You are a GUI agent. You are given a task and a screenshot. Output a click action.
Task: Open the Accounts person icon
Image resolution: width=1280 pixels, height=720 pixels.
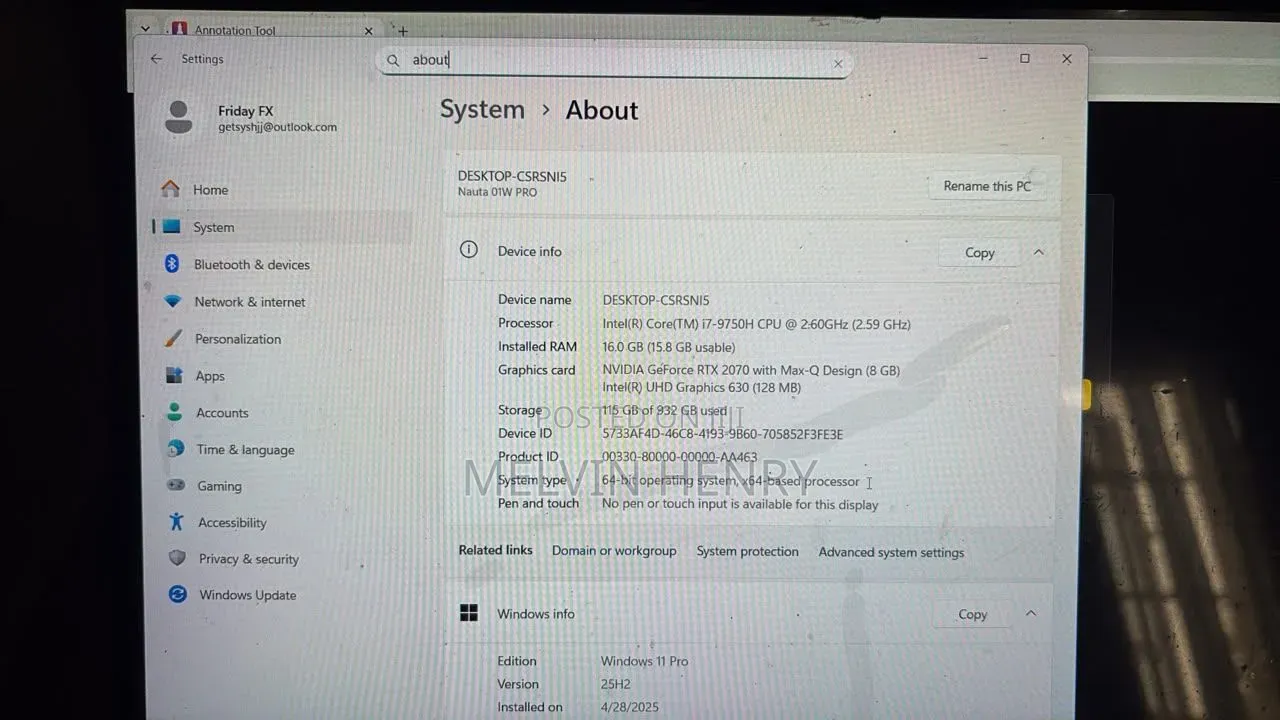pos(175,412)
